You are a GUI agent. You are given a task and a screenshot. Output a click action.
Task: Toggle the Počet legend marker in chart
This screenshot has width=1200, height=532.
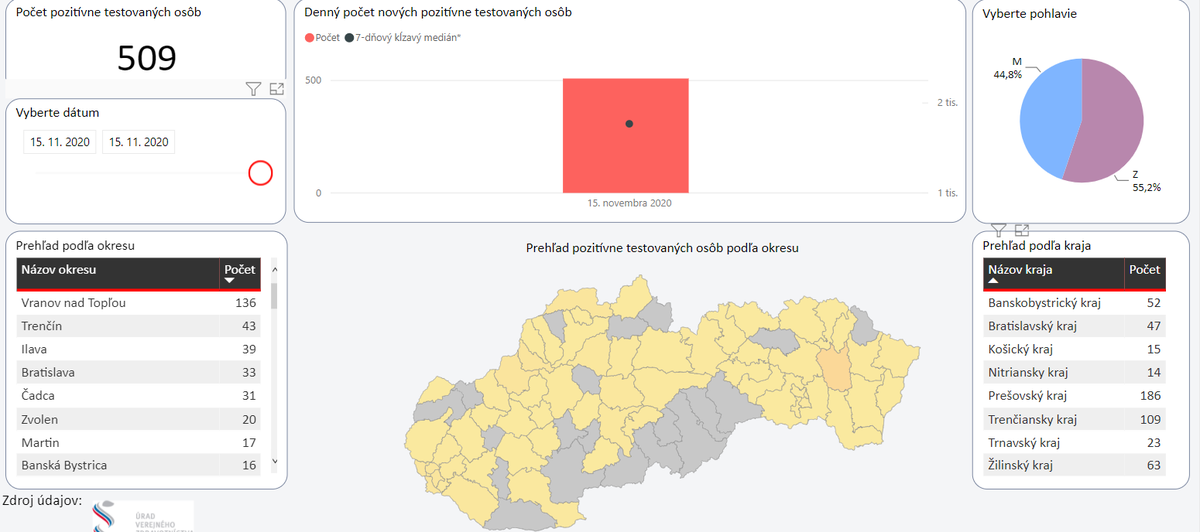[x=310, y=37]
